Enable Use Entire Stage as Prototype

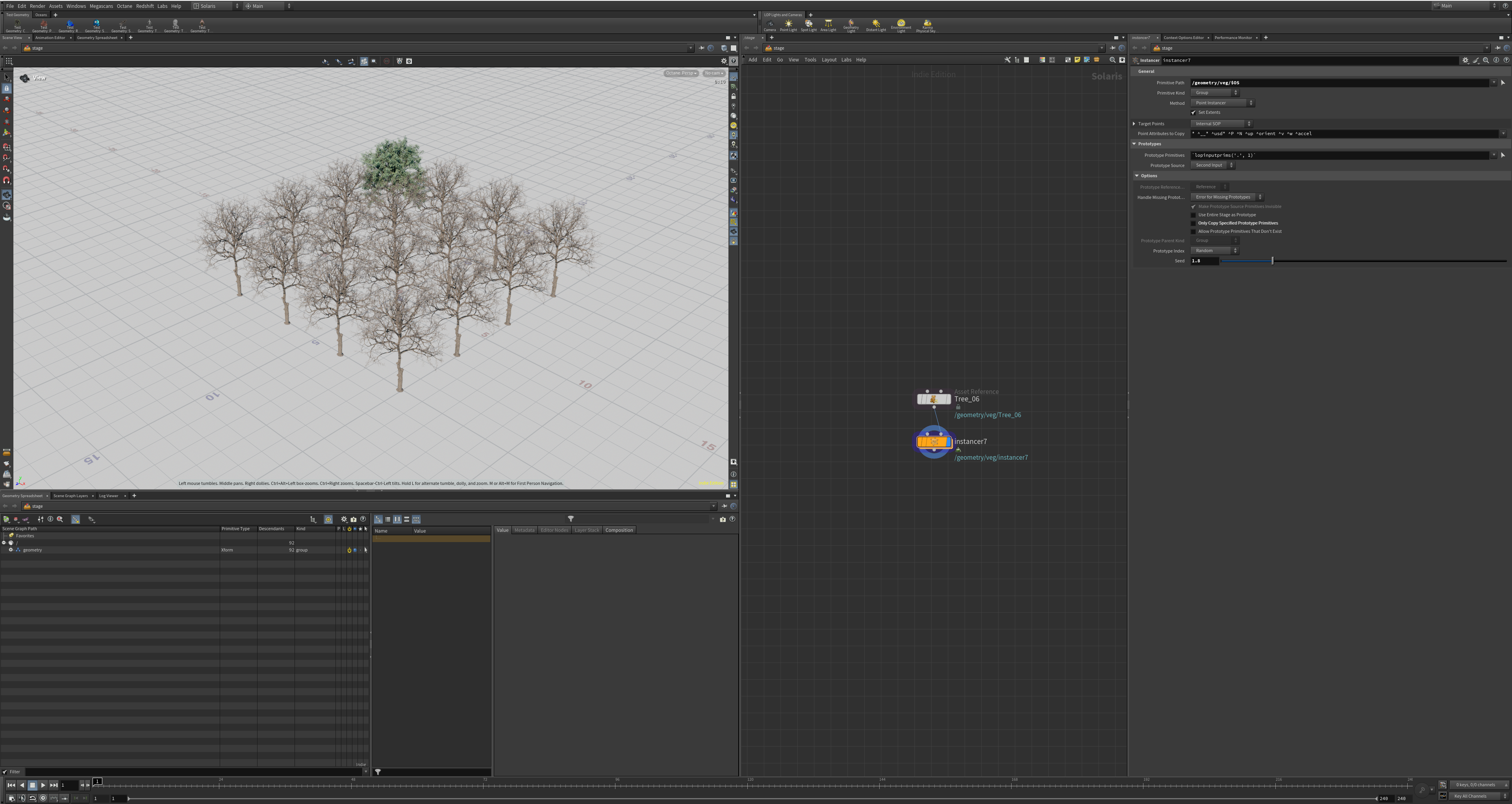click(x=1193, y=215)
